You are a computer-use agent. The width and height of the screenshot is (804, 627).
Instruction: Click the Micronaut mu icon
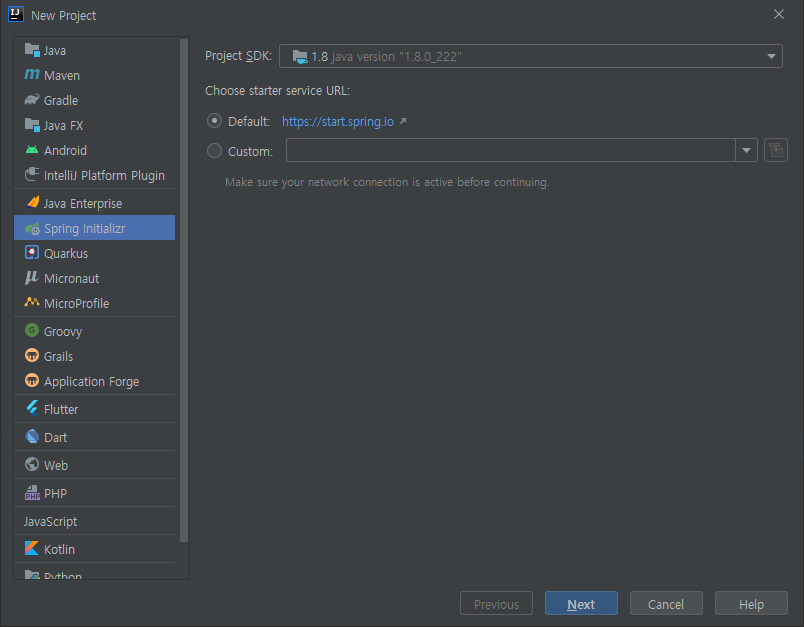coord(32,278)
